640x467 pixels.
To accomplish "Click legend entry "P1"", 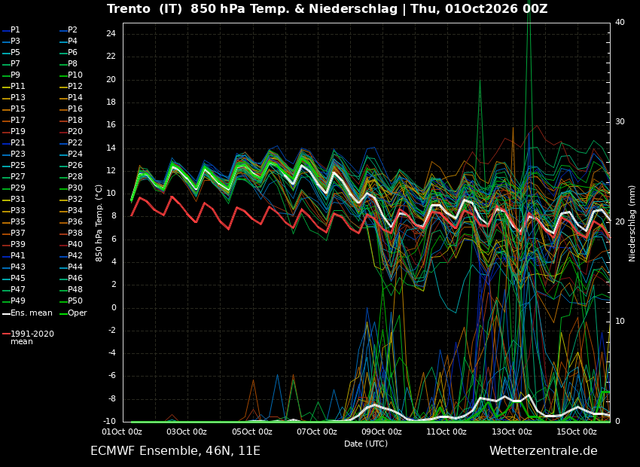I will [11, 30].
